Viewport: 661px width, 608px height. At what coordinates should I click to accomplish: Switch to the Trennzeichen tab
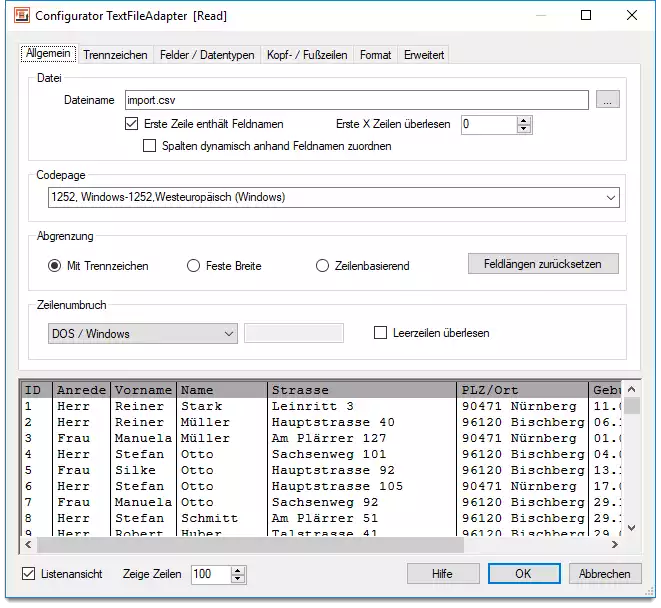coord(115,55)
